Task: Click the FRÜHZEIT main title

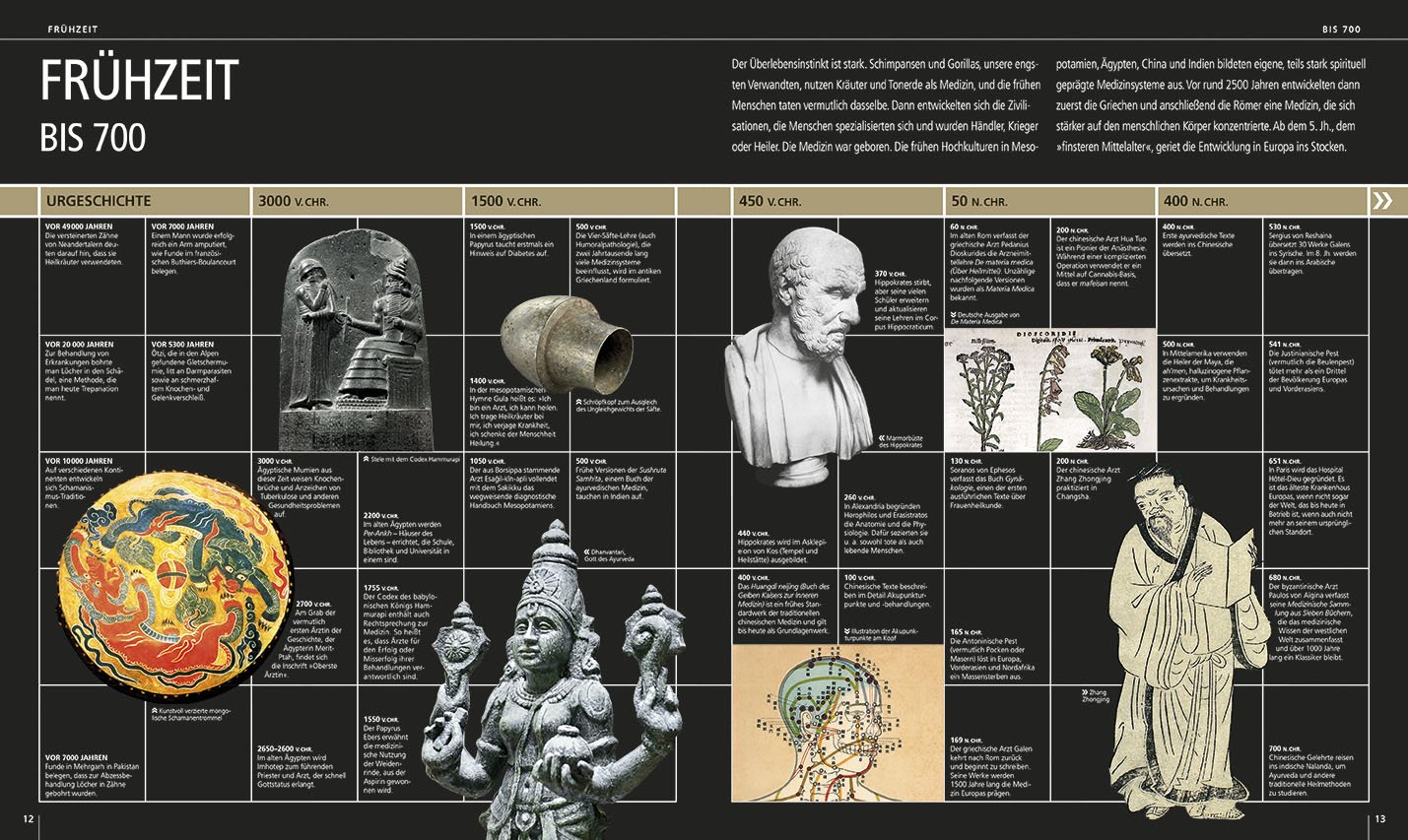Action: pos(139,82)
